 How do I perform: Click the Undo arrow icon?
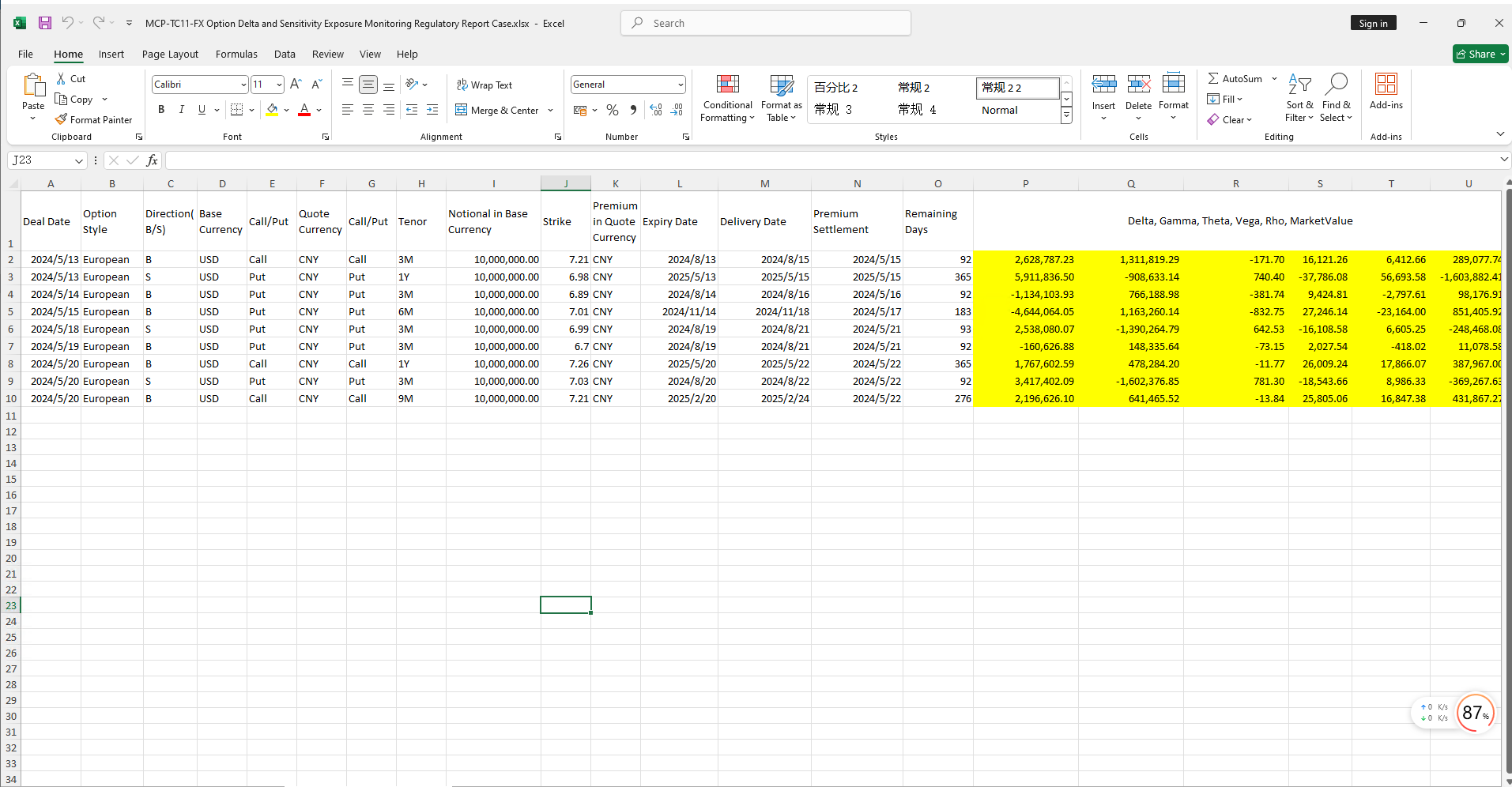click(68, 23)
